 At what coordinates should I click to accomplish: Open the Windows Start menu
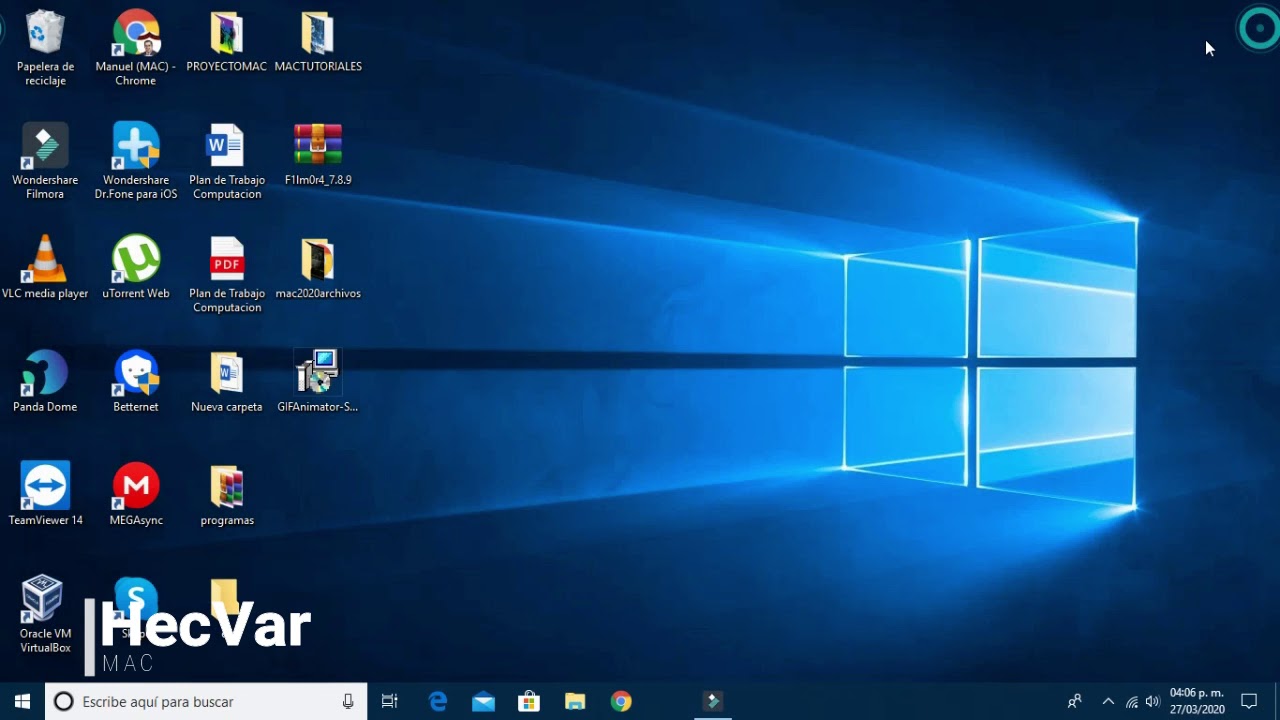pos(22,702)
